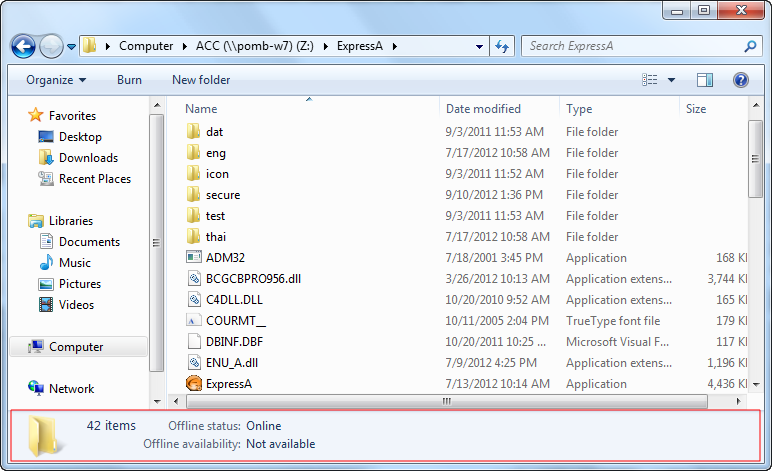Viewport: 772px width, 471px height.
Task: Select Favorites in the navigation pane
Action: coord(72,116)
